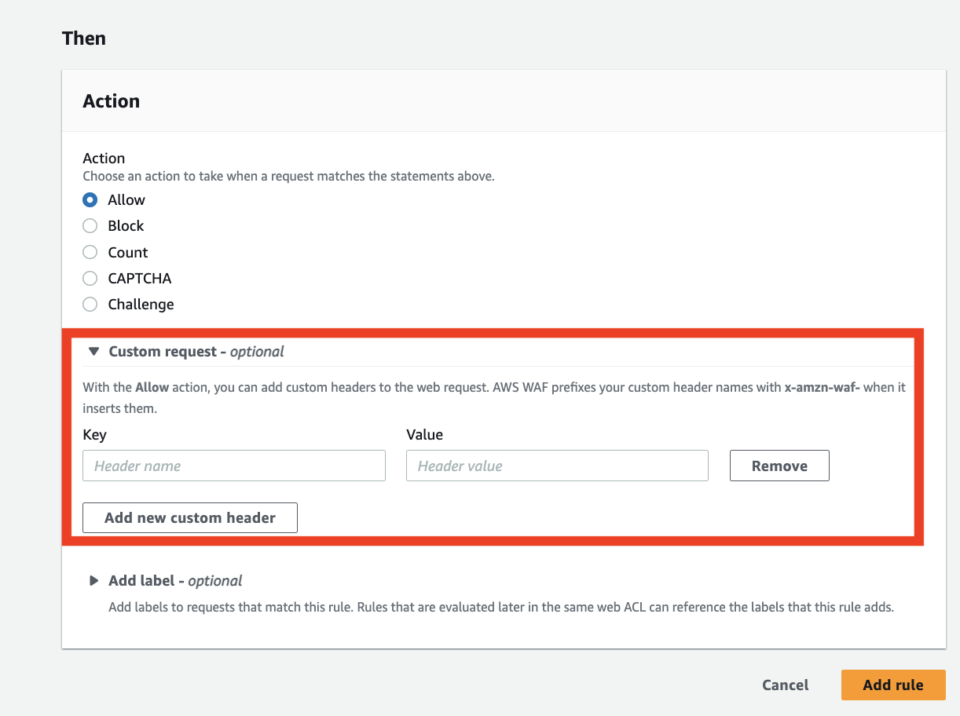Deselect Allow by choosing Block

click(x=89, y=225)
